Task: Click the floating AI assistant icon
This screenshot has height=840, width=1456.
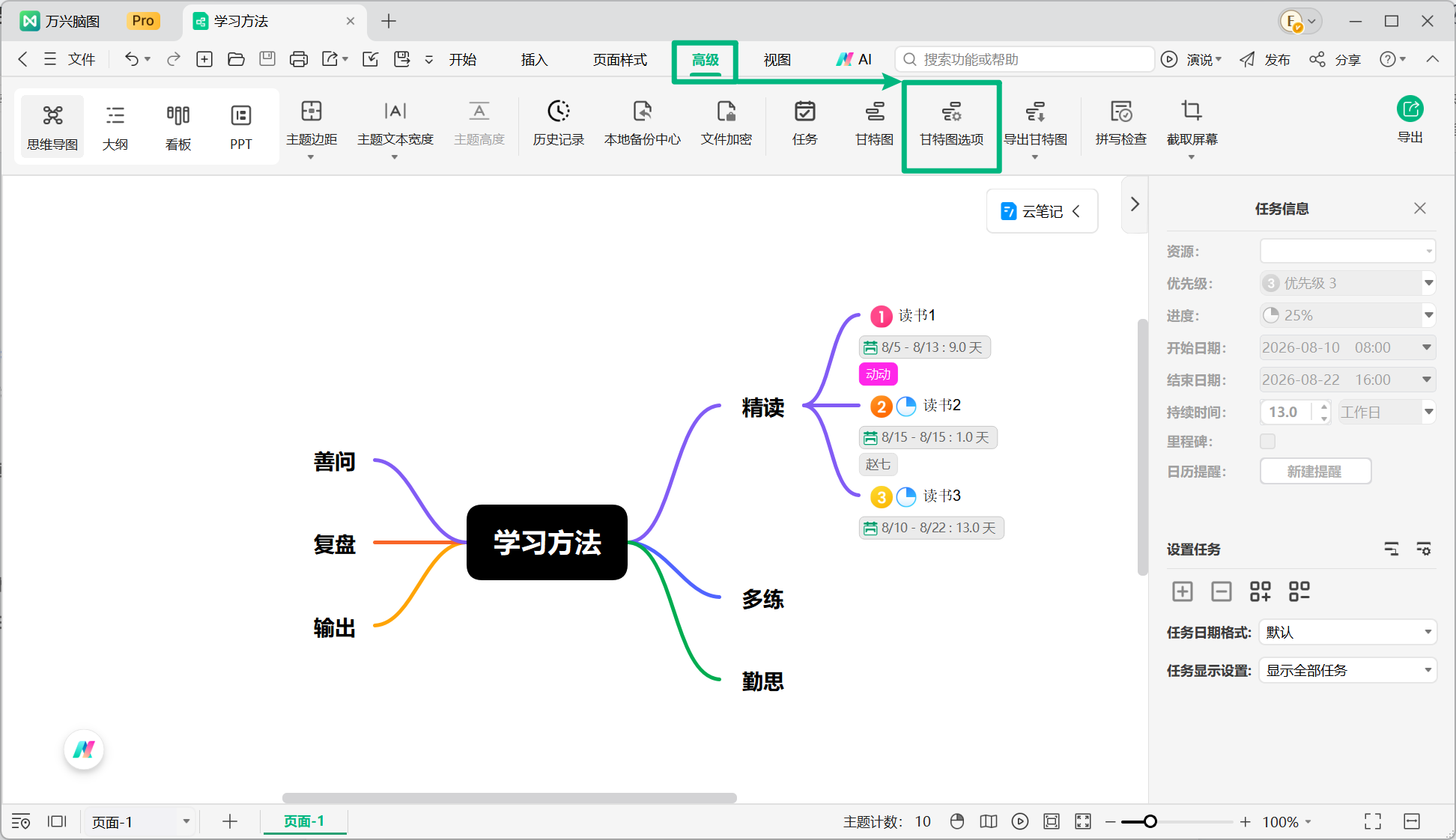Action: (84, 749)
